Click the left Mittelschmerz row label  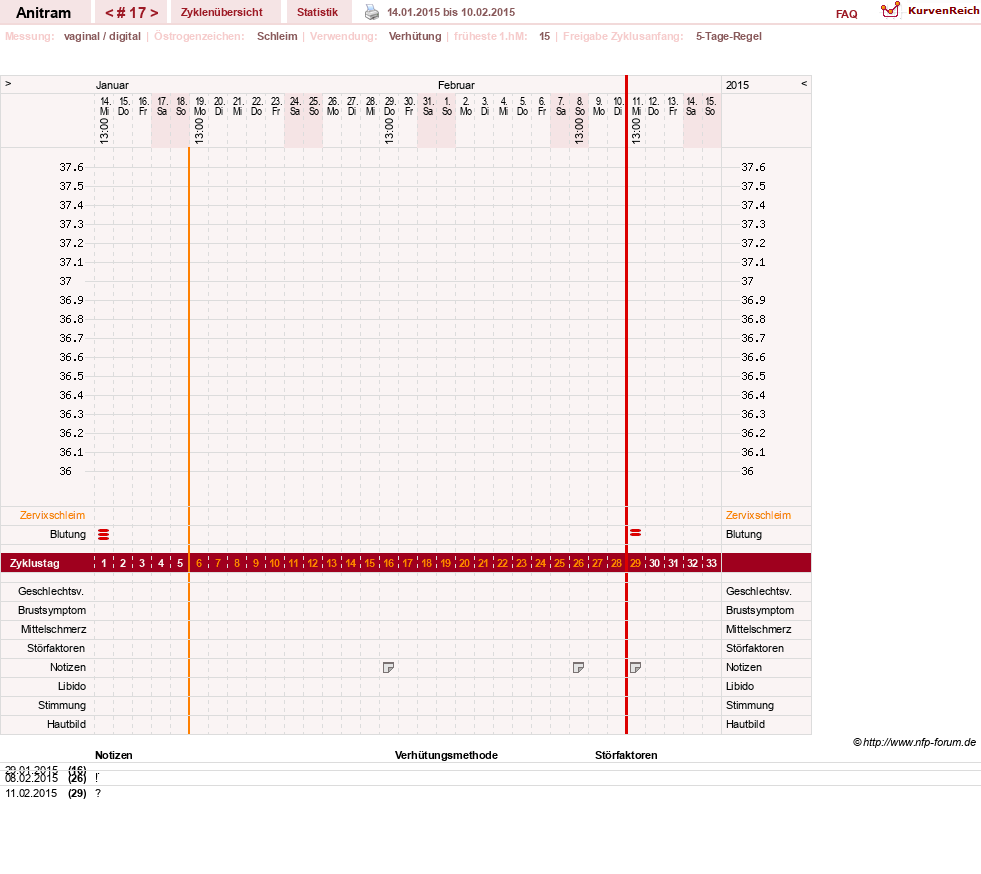pos(53,629)
